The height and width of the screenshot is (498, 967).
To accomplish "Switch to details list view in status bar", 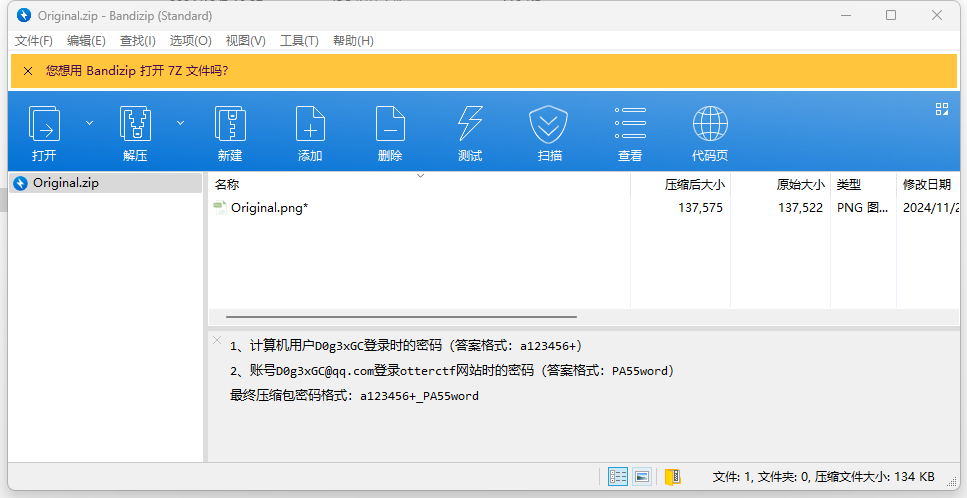I will (617, 476).
